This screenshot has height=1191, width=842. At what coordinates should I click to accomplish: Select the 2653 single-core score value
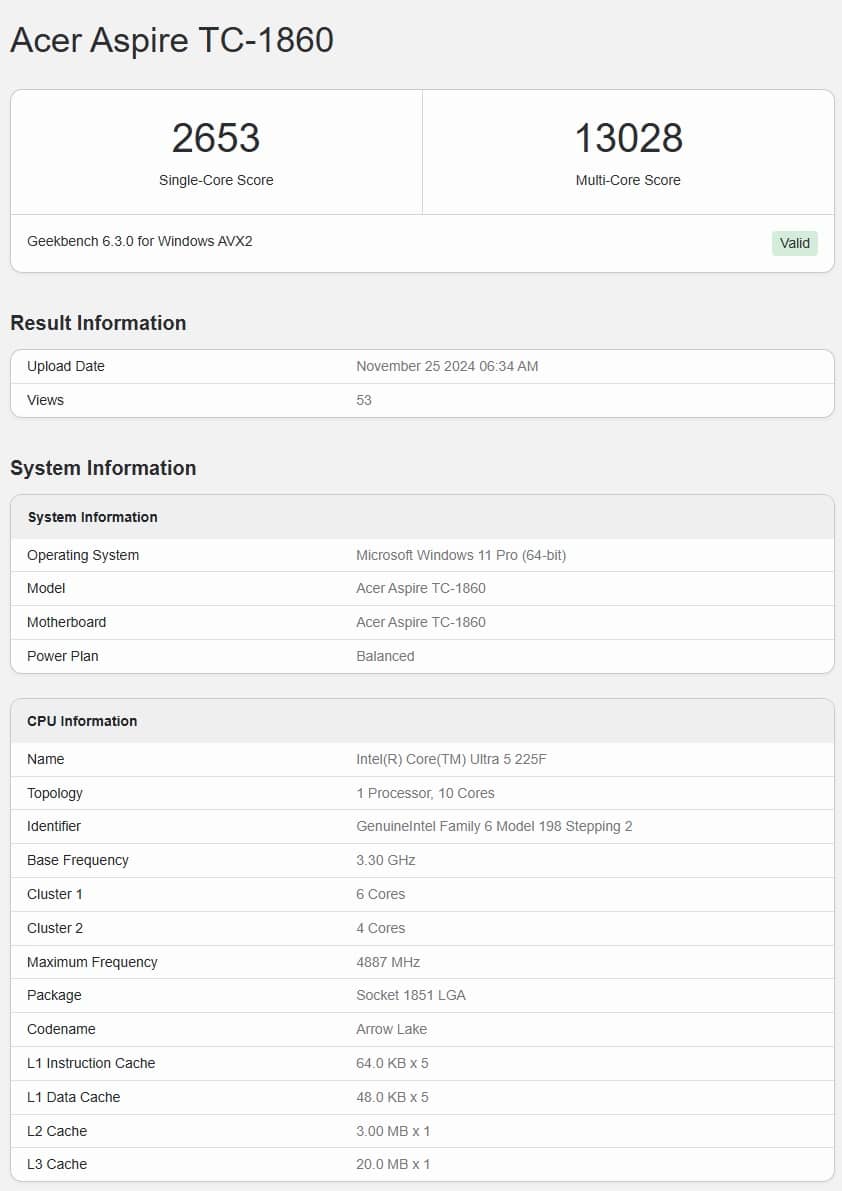coord(216,138)
